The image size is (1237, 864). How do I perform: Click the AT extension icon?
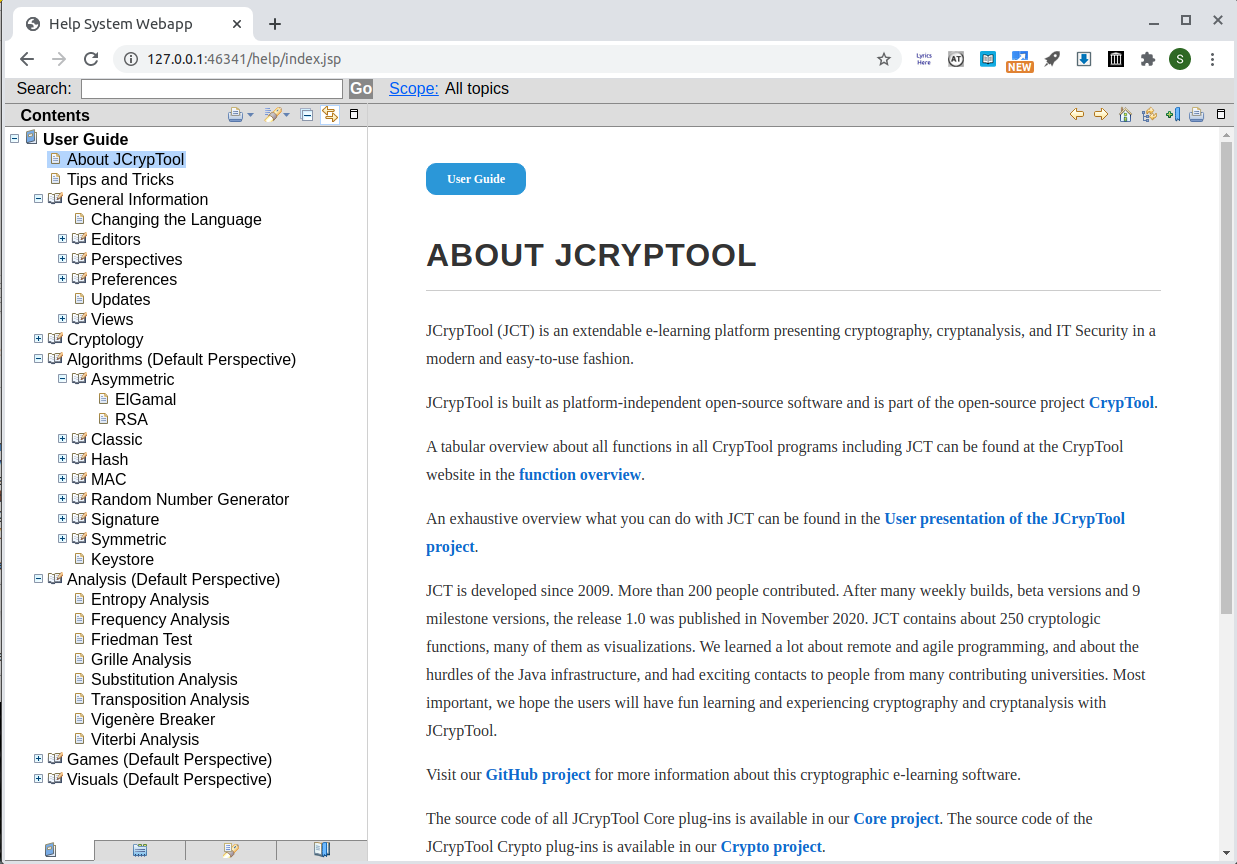tap(956, 59)
